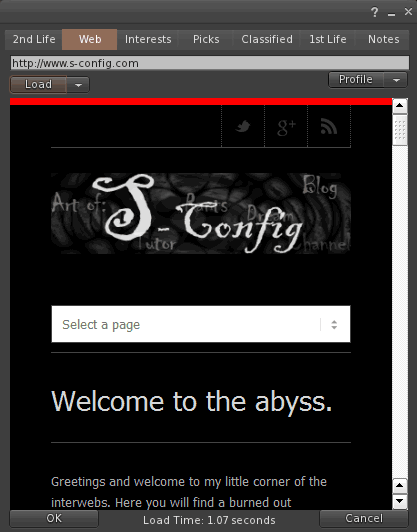Open the Google Plus icon link

[x=286, y=127]
